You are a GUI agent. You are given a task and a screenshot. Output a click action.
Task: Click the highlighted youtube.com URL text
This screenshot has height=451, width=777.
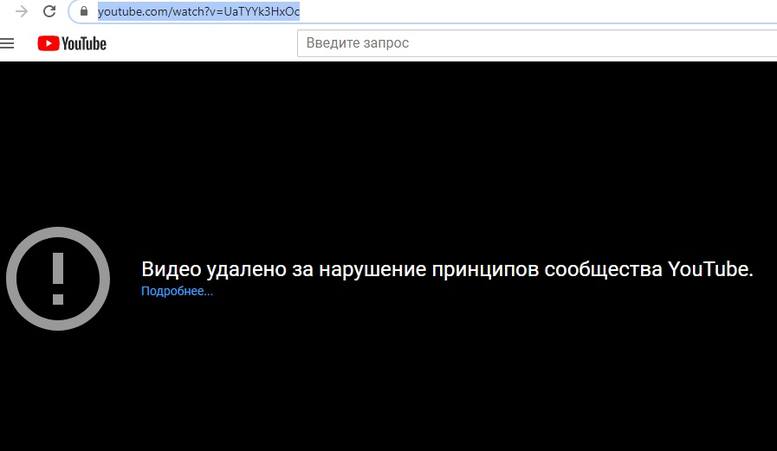138,12
